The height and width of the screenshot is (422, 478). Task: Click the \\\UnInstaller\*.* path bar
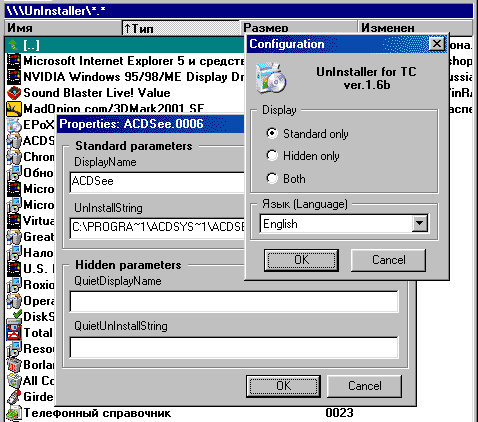[239, 11]
